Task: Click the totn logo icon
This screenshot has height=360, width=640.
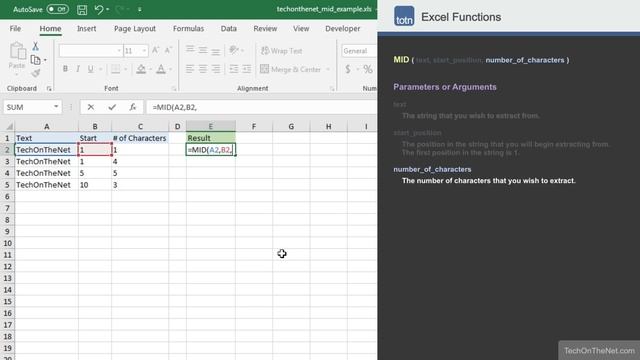Action: (404, 16)
